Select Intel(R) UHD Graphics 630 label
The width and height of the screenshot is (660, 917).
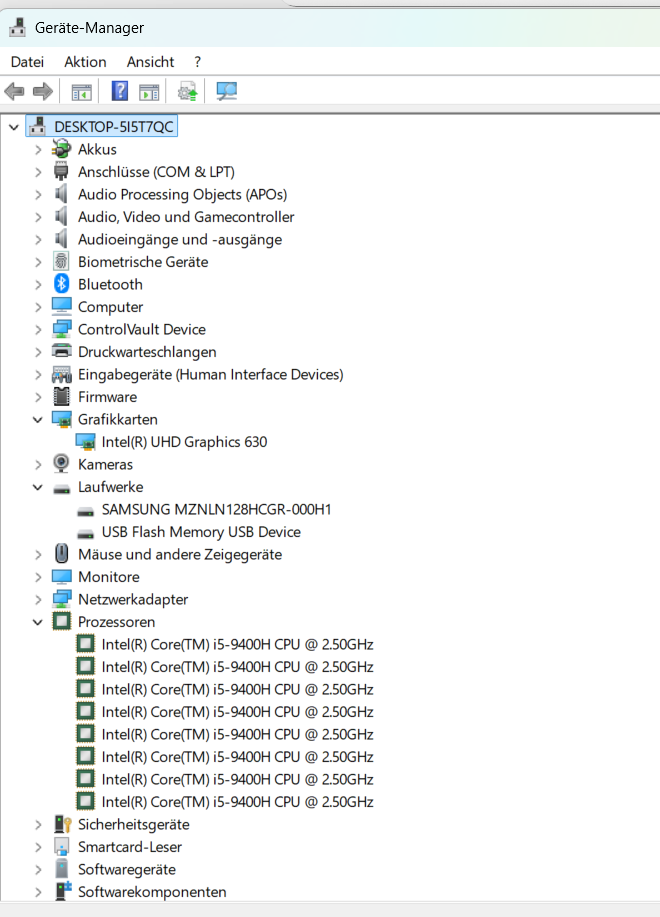(184, 442)
